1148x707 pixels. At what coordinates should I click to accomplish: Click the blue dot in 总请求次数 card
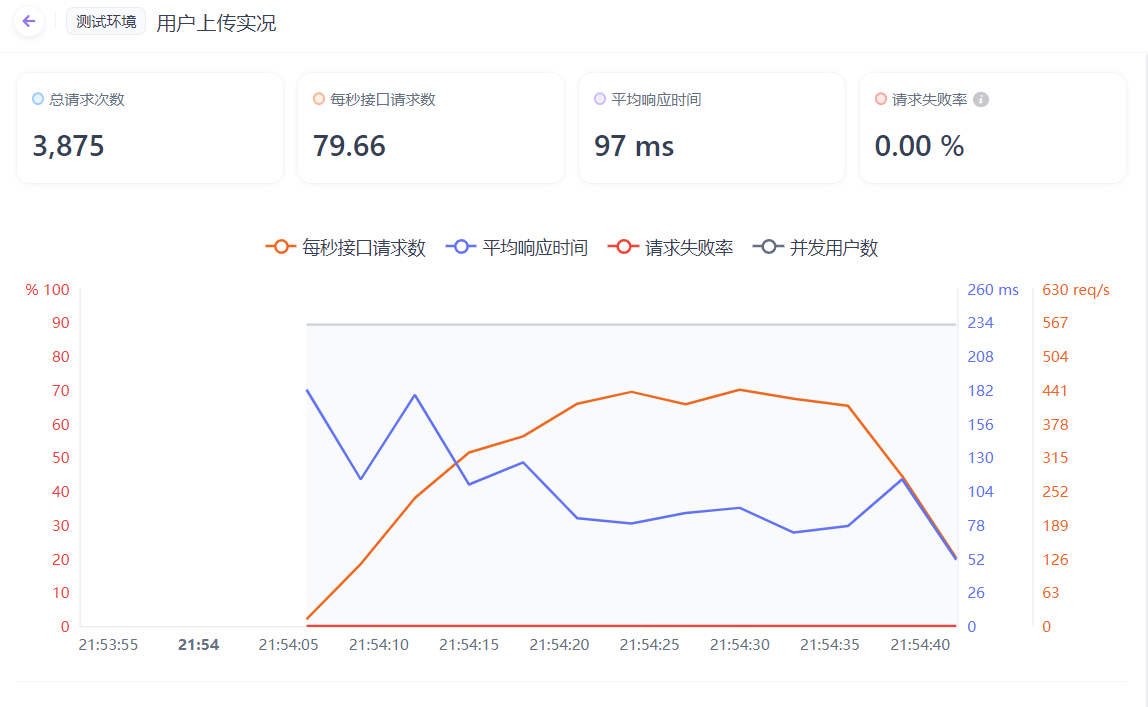(38, 99)
